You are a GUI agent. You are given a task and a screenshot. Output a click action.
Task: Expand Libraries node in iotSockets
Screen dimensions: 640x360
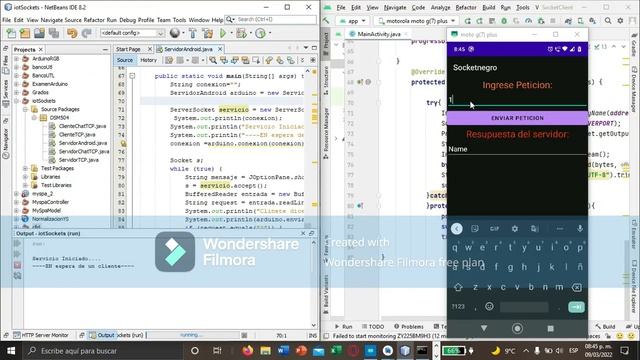tap(25, 177)
